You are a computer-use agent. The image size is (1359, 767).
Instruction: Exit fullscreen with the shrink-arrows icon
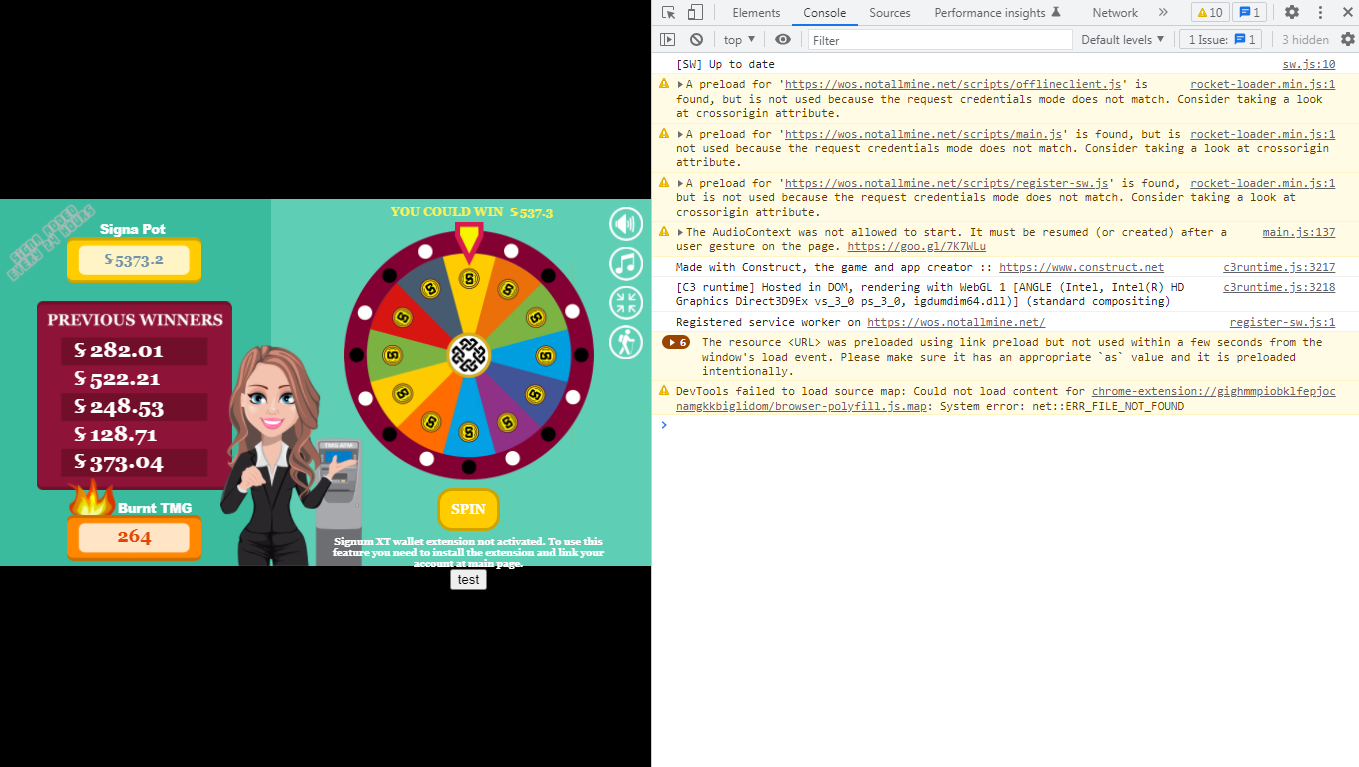pos(625,303)
